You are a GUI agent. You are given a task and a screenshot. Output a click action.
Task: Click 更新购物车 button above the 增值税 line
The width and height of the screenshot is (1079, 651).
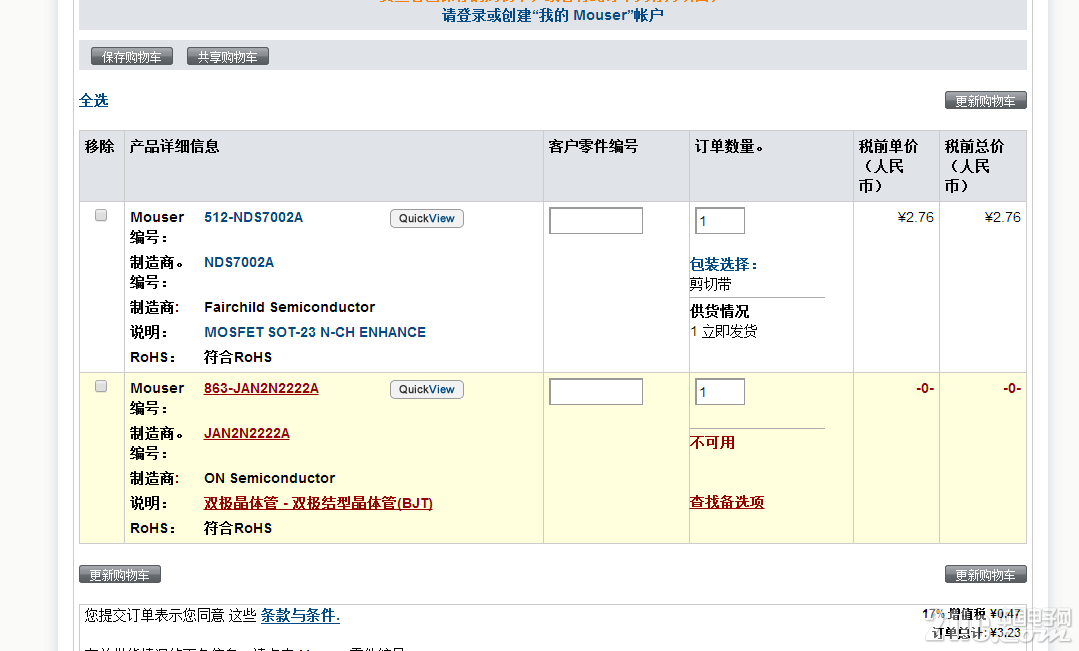click(x=985, y=575)
